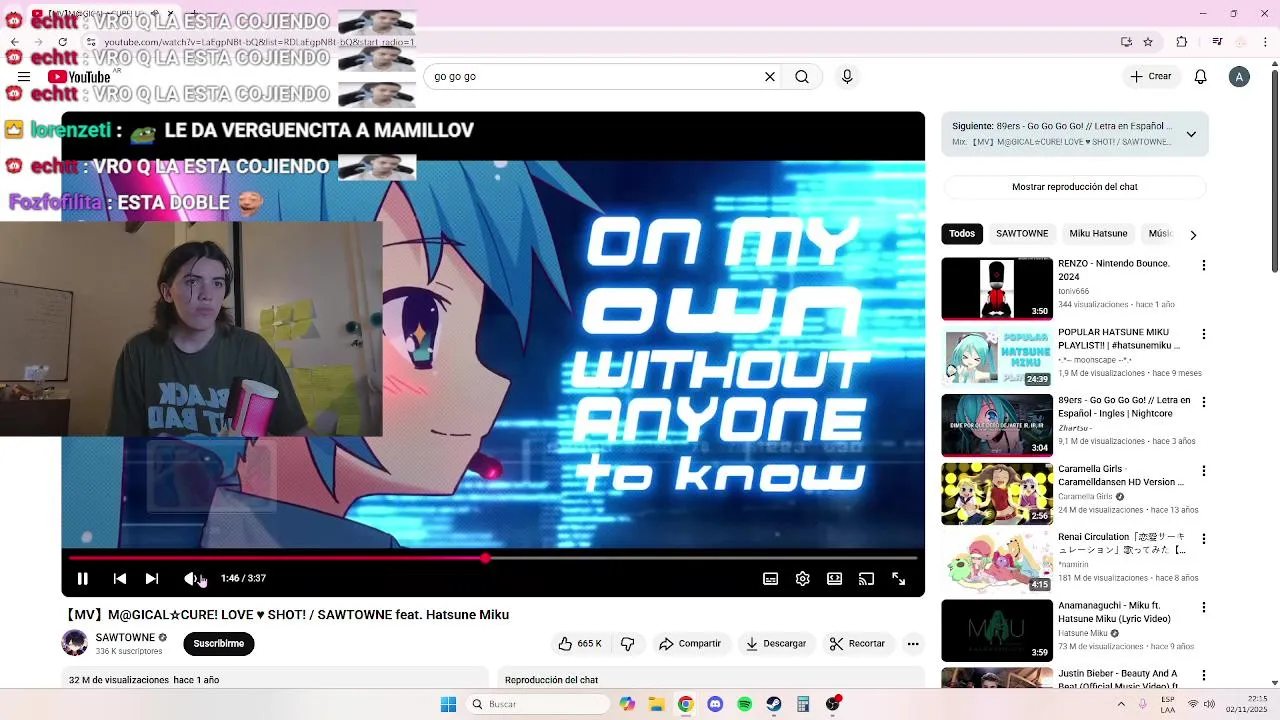Open OBS Studio from the taskbar
1280x720 pixels.
(x=833, y=704)
